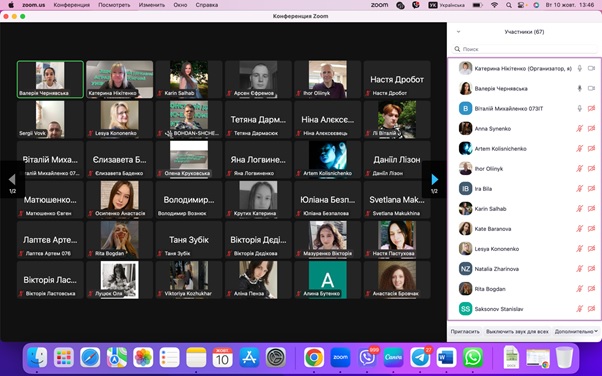602x376 pixels.
Task: Open keyboard input language menu Українська
Action: click(x=447, y=5)
